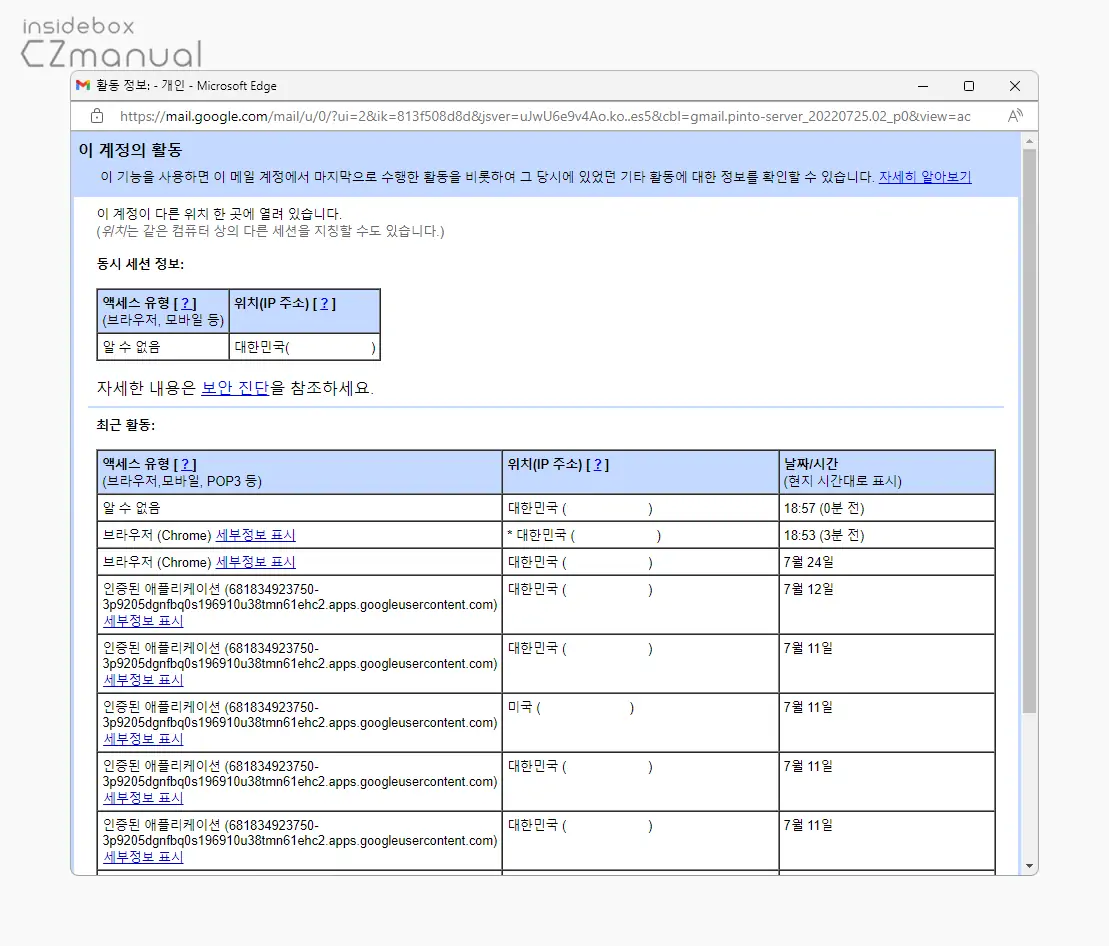1109x946 pixels.
Task: Select '알 수 없음' cell in session table
Action: [163, 346]
